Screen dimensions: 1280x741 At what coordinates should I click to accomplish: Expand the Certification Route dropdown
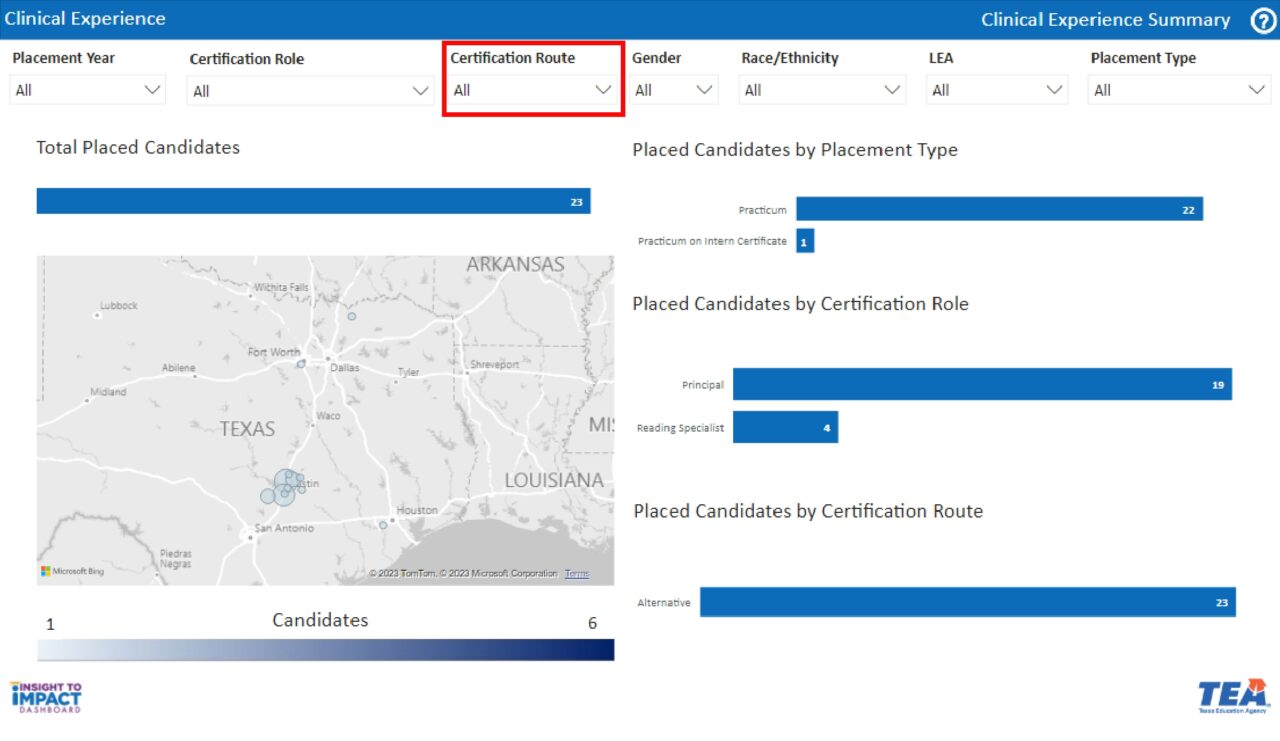532,90
